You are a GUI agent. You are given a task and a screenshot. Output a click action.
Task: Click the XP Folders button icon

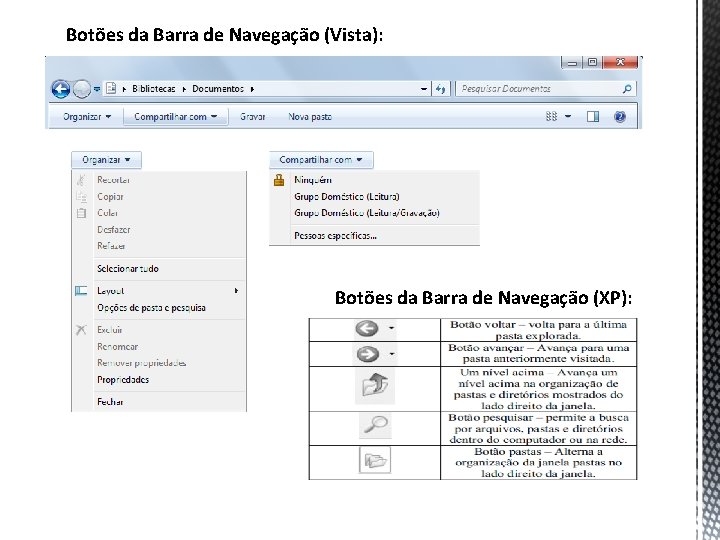(375, 460)
